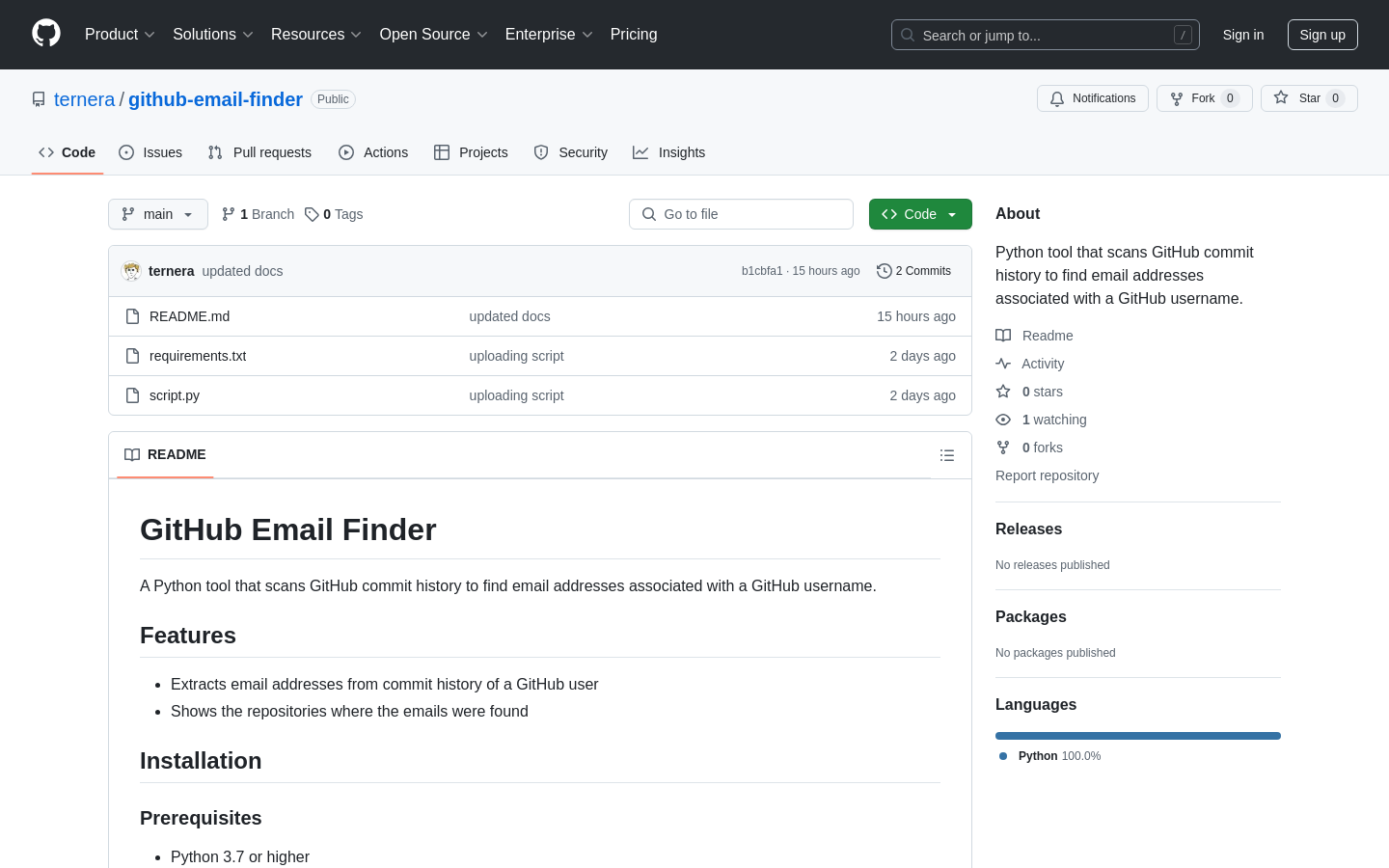Open ternera author link in commit header
Image resolution: width=1389 pixels, height=868 pixels.
point(171,271)
